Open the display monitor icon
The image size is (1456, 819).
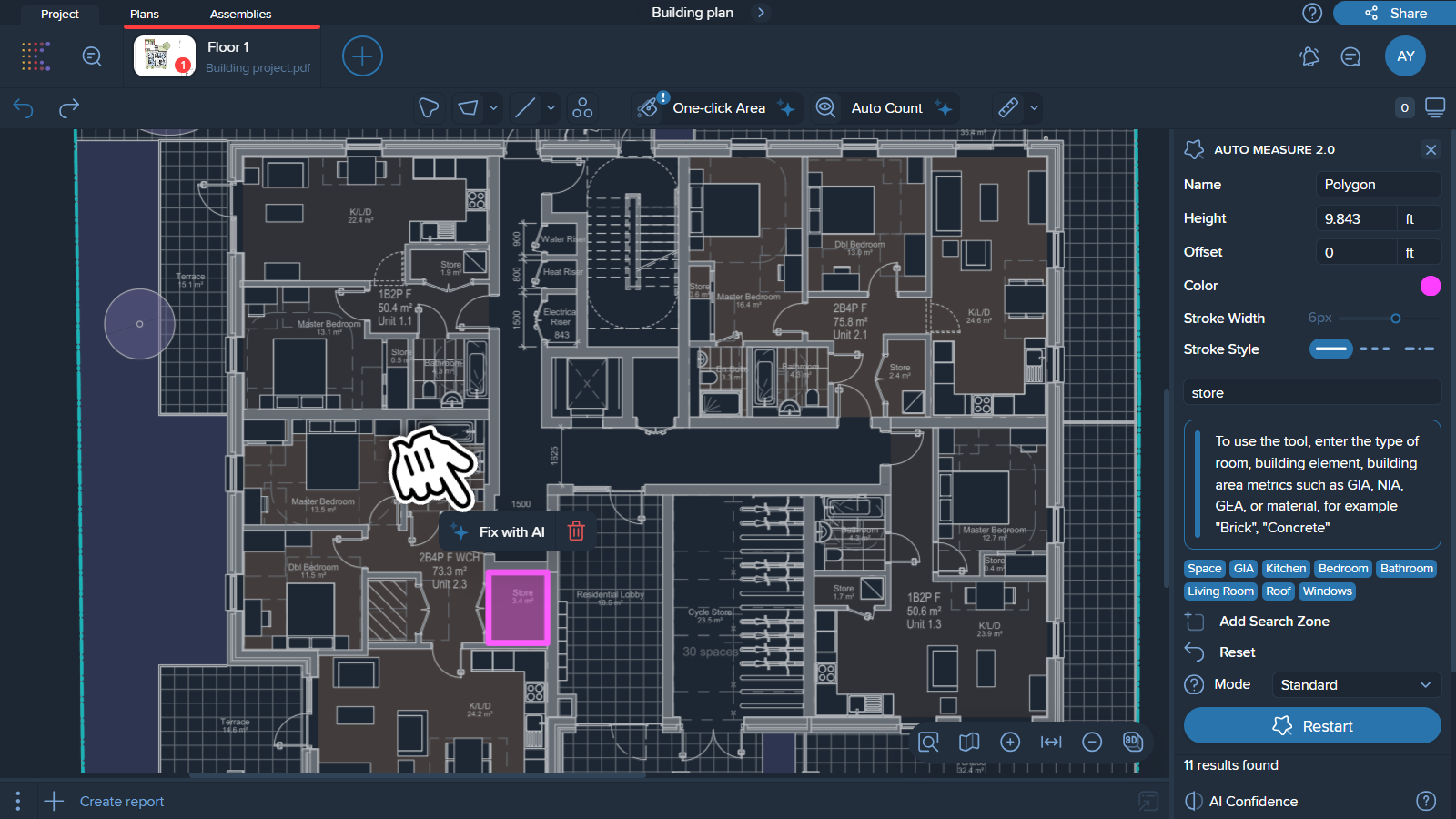pos(1435,107)
